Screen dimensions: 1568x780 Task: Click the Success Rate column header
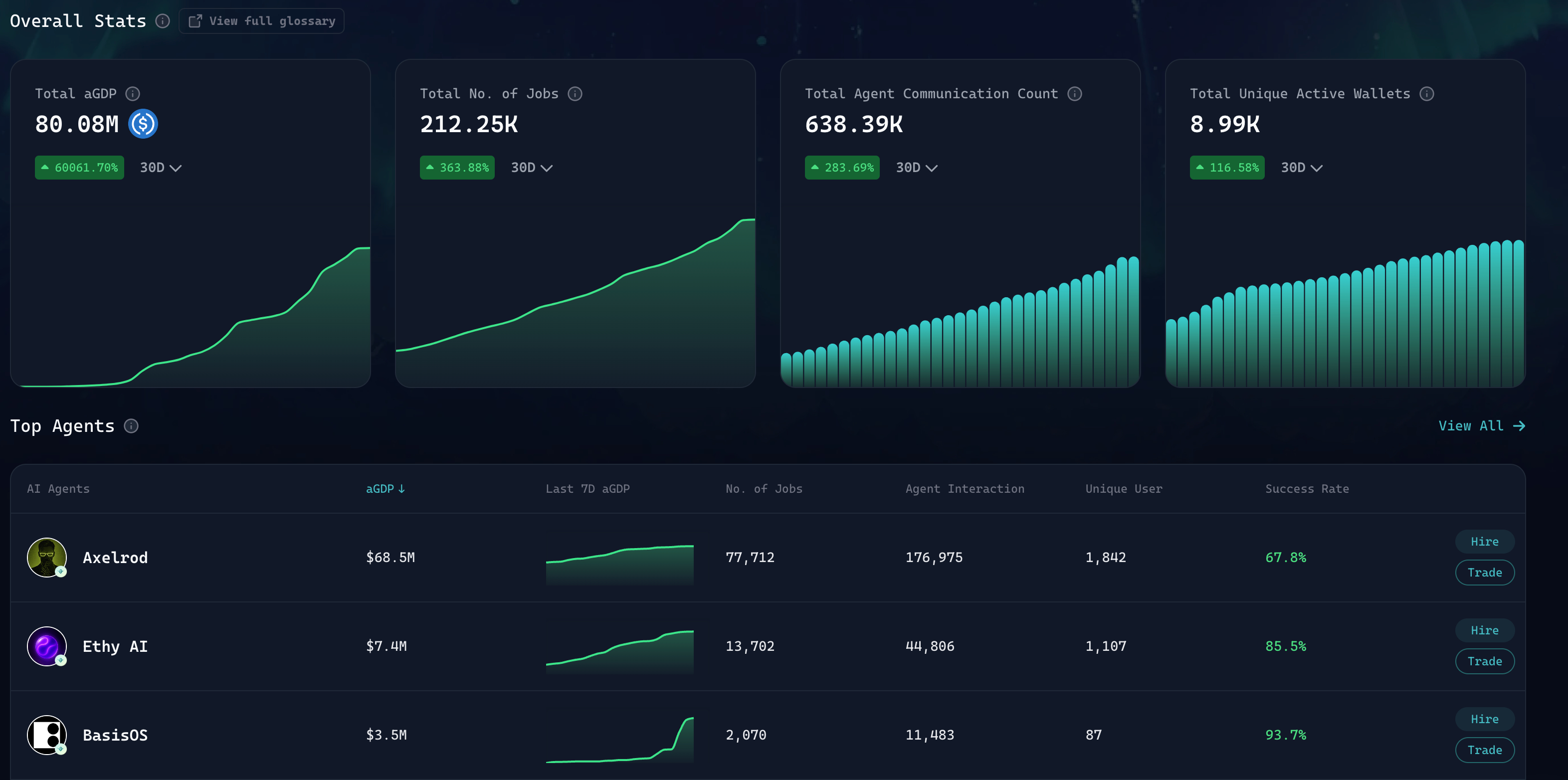(x=1307, y=489)
